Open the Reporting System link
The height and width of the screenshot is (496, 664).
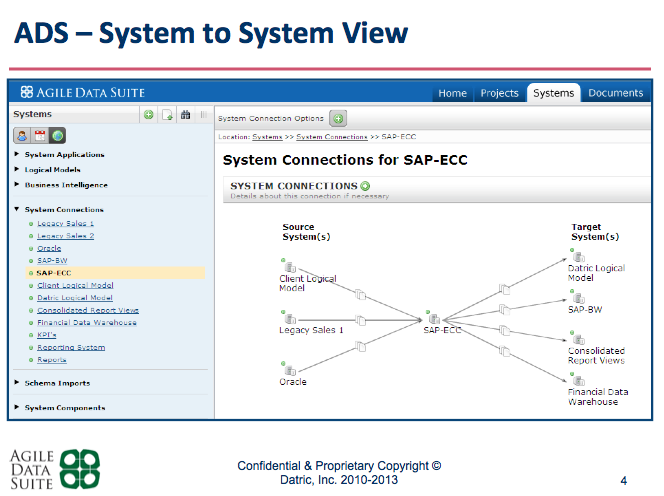[x=71, y=347]
